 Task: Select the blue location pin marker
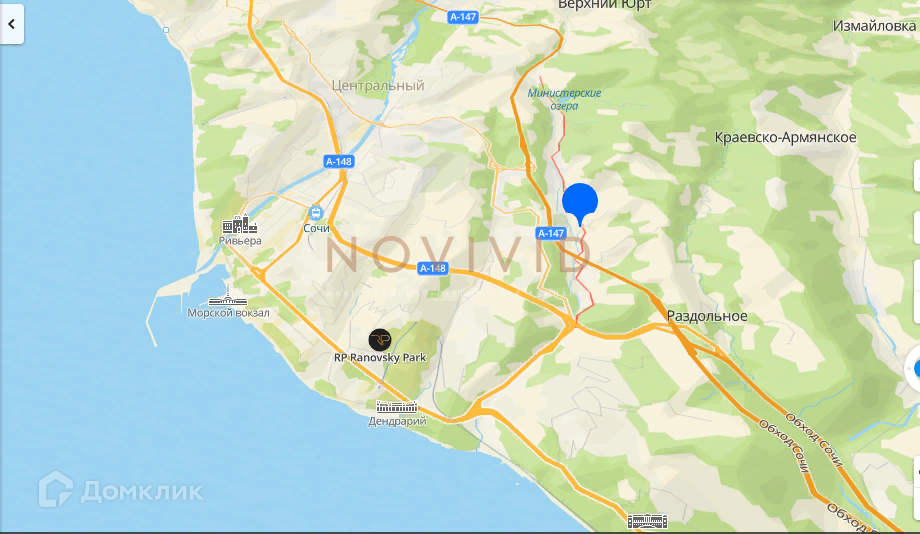pos(580,204)
